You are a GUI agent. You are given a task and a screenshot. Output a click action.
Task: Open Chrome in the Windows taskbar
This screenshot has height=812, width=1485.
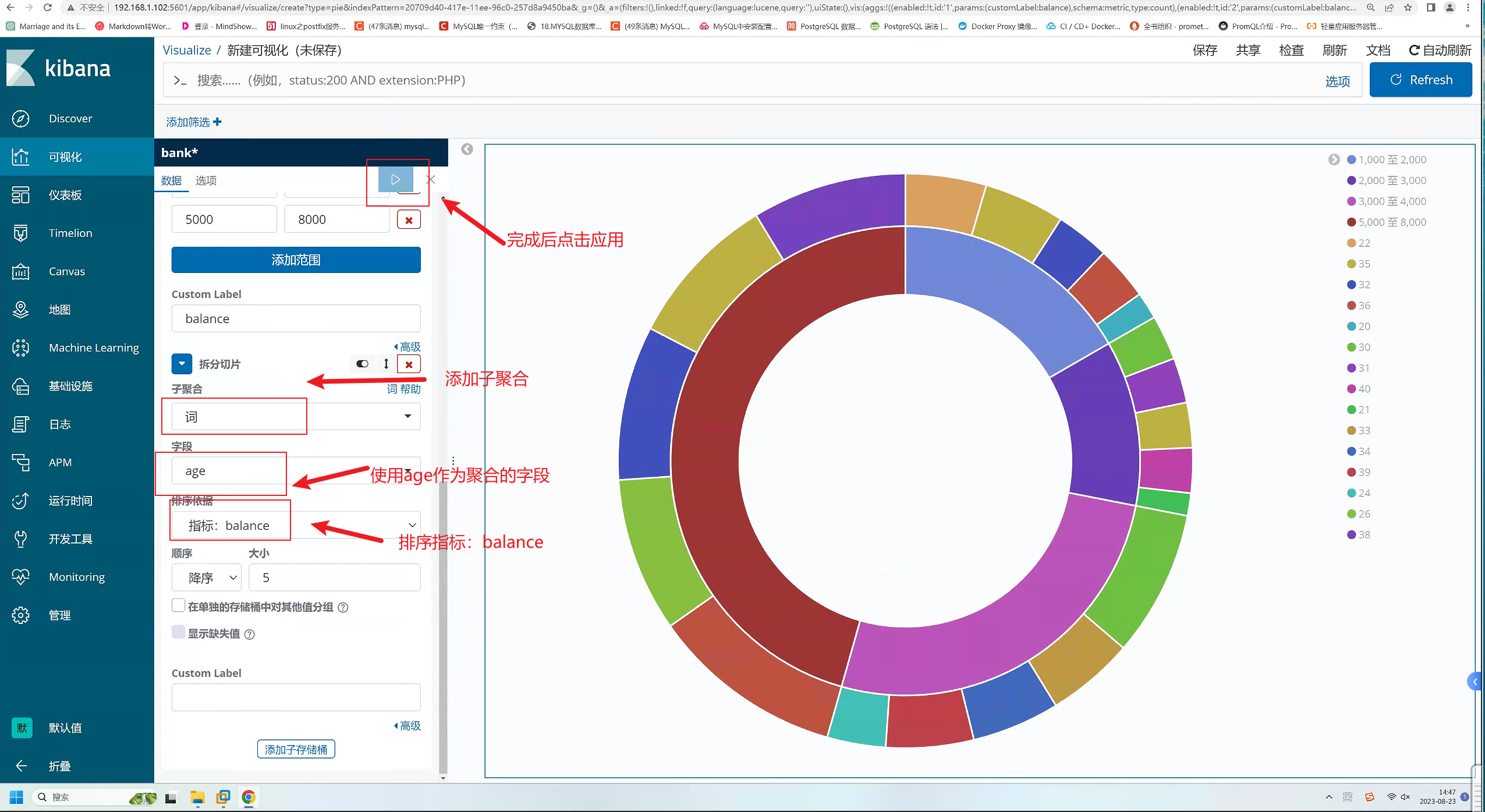[x=249, y=797]
